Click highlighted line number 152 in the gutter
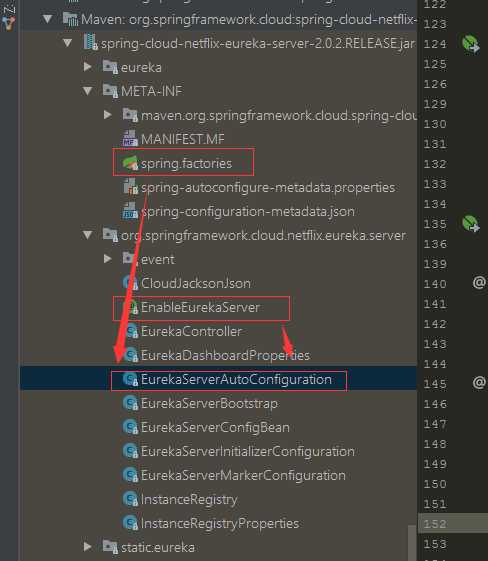Image resolution: width=488 pixels, height=561 pixels. [x=435, y=524]
